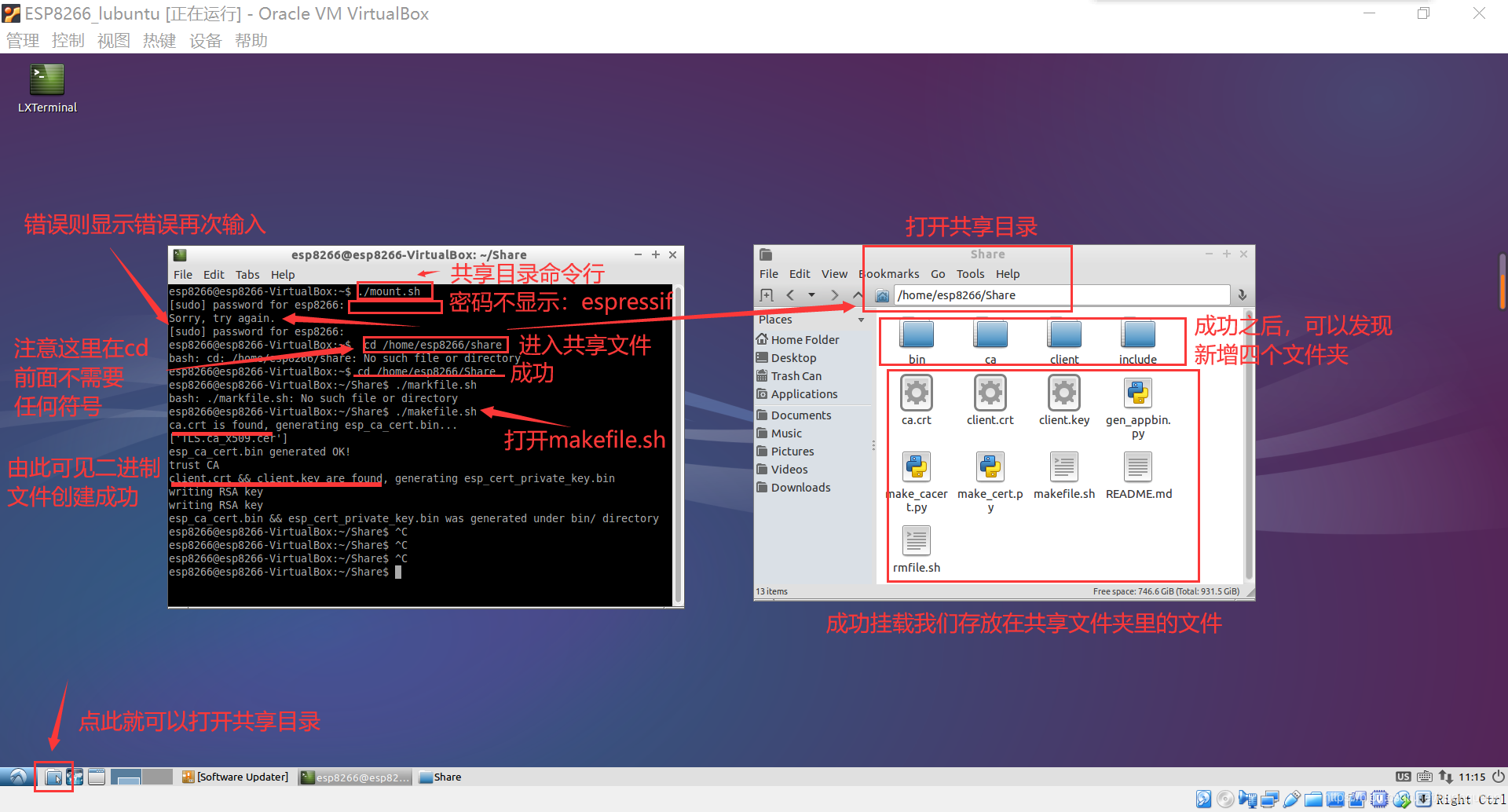1508x812 pixels.
Task: Open the back history dropdown arrow
Action: tap(811, 295)
